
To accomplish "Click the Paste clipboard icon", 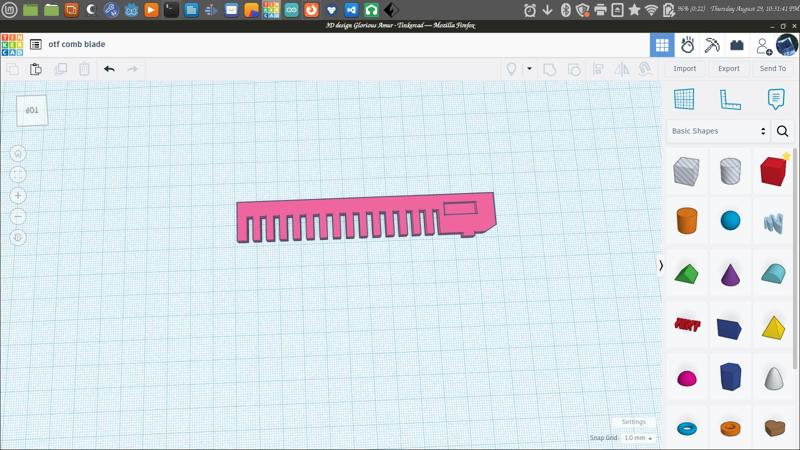I will point(36,69).
